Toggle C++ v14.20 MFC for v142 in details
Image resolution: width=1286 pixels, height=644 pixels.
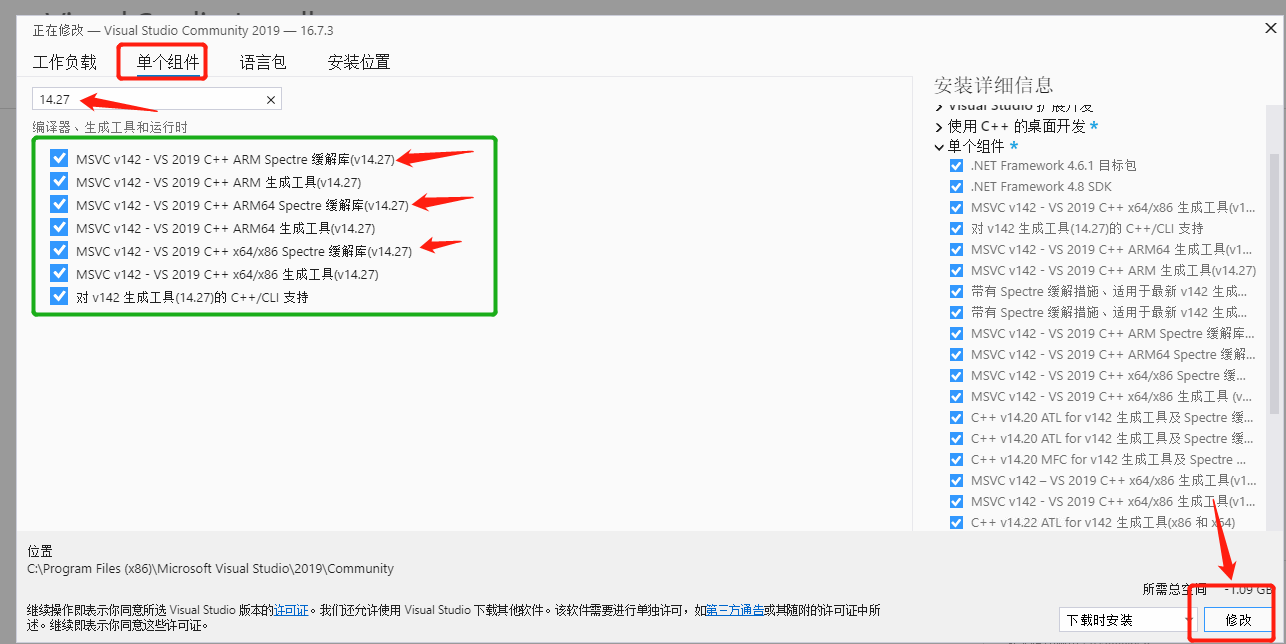[x=956, y=459]
